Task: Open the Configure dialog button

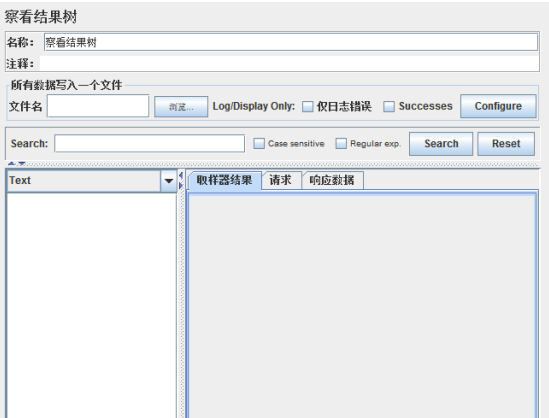Action: pyautogui.click(x=498, y=106)
